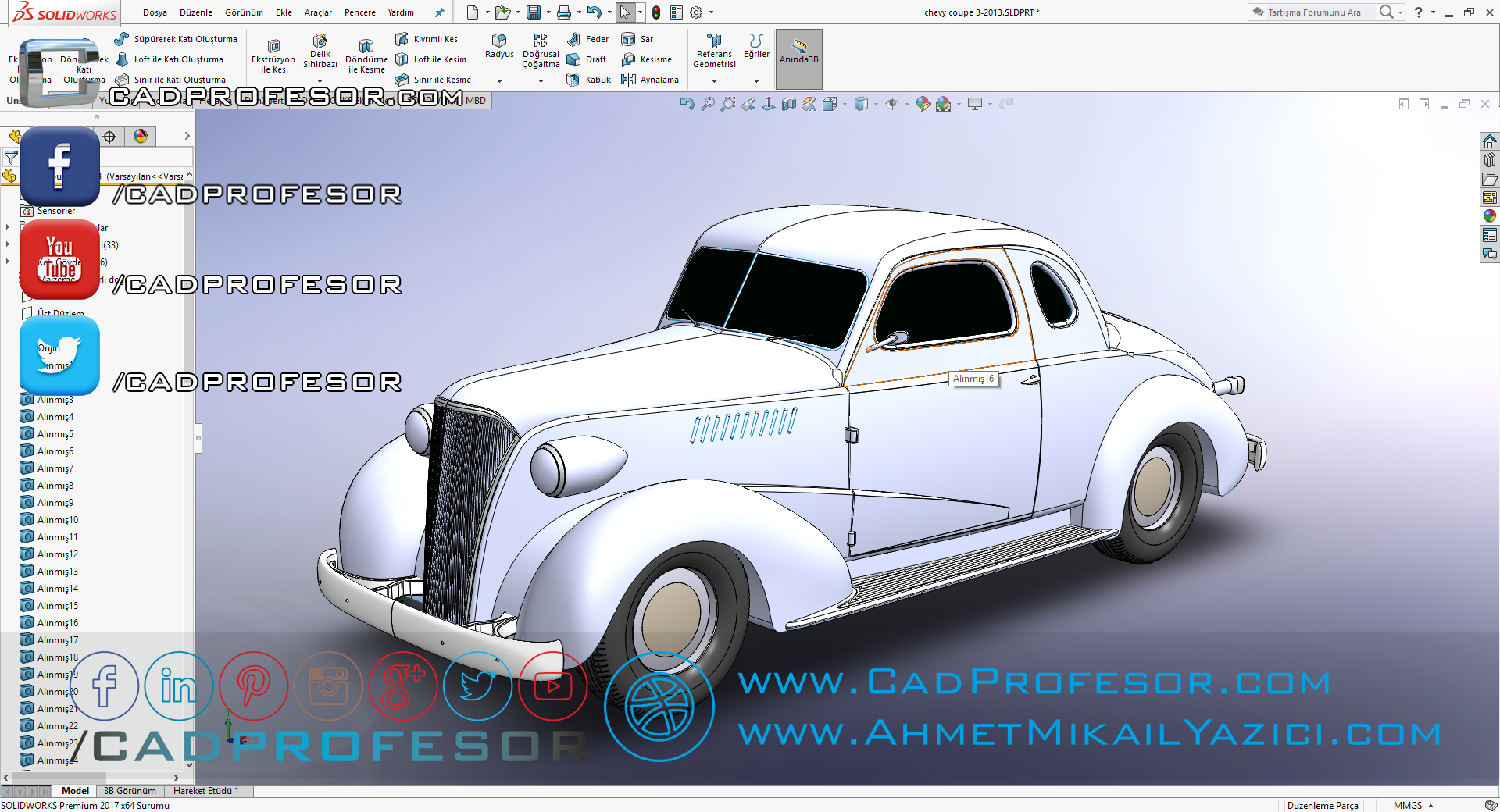The width and height of the screenshot is (1500, 812).
Task: Select Alınmış16 in the feature tree
Action: point(49,623)
